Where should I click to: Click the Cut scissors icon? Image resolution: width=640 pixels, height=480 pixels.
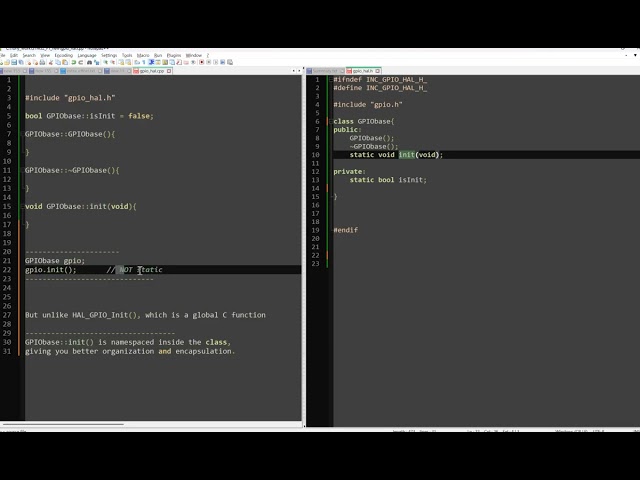point(51,62)
